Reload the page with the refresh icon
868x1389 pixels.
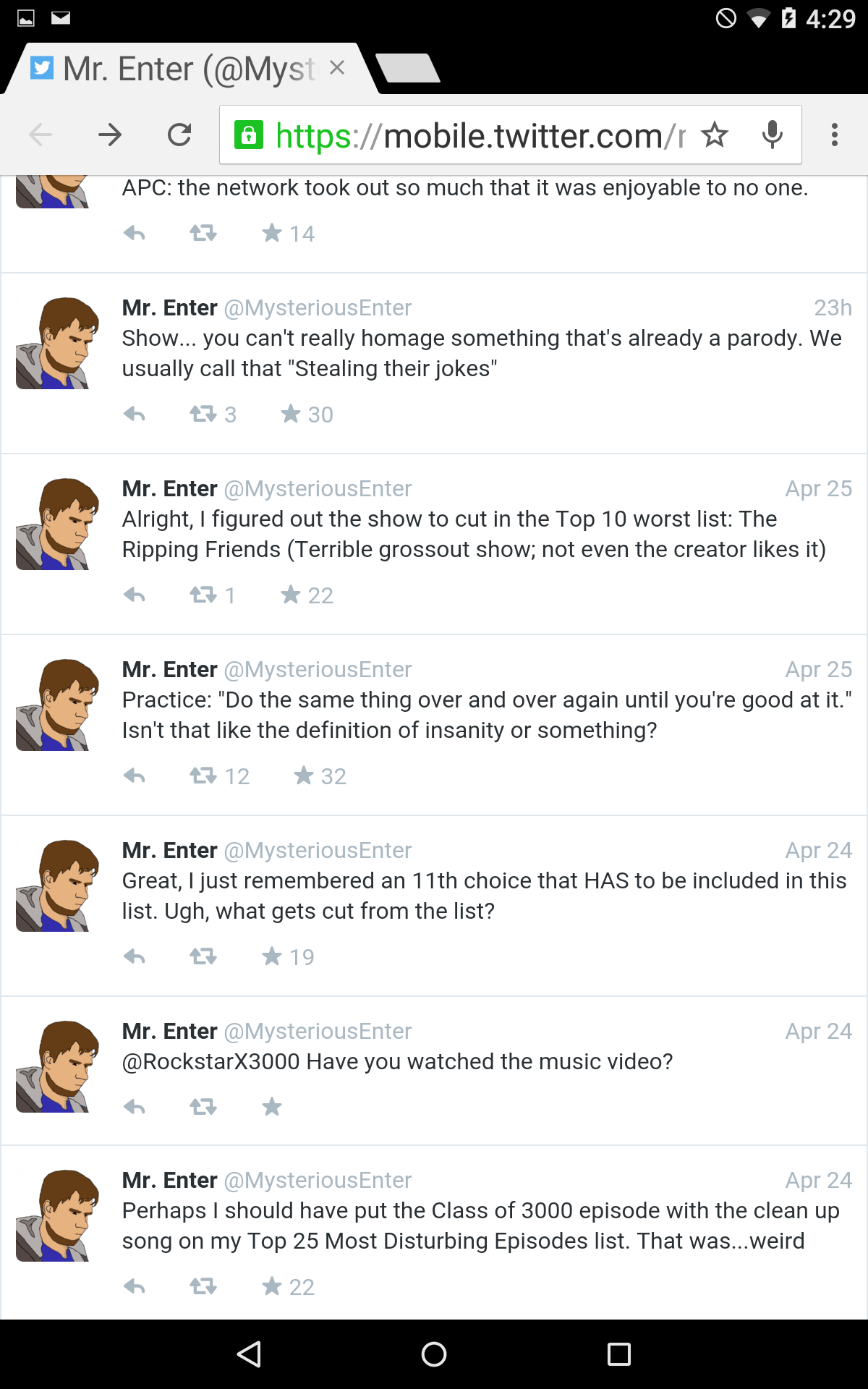[x=179, y=135]
